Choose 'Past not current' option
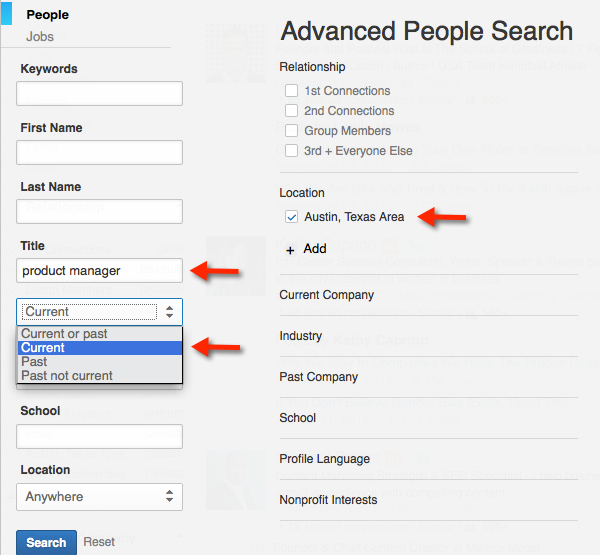 [x=68, y=376]
